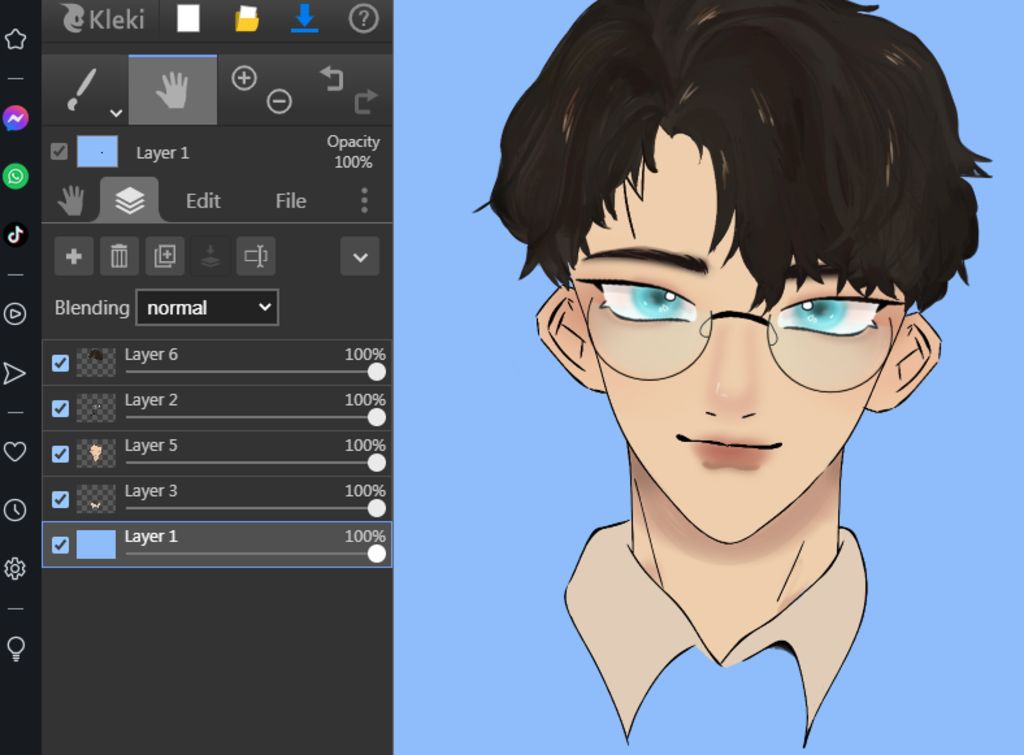
Task: Click the Layer 2 name label
Action: pos(151,400)
